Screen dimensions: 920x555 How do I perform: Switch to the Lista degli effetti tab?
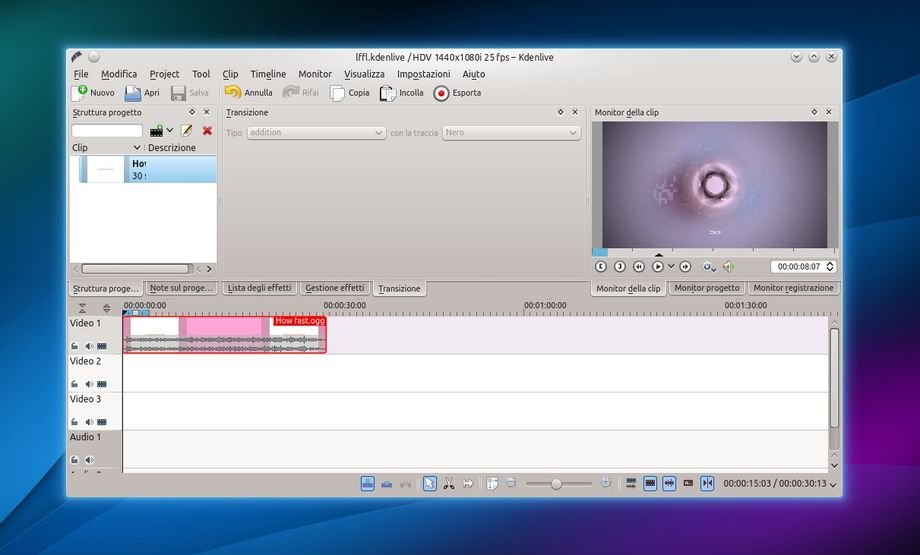point(259,288)
